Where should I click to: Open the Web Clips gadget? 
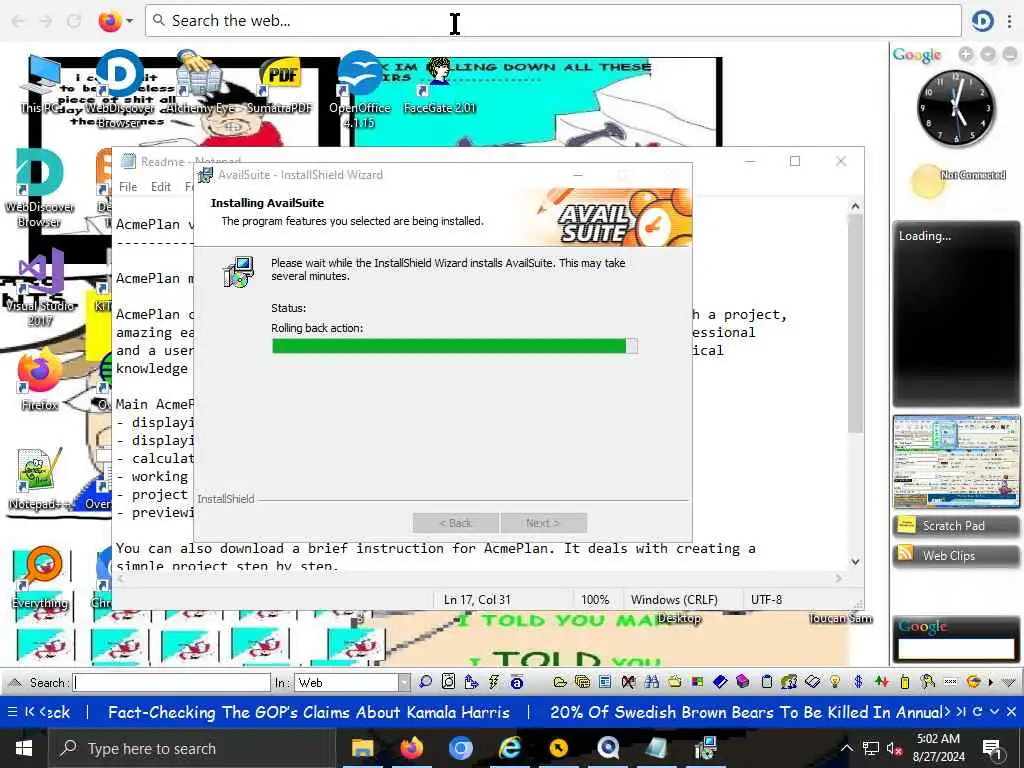click(955, 555)
